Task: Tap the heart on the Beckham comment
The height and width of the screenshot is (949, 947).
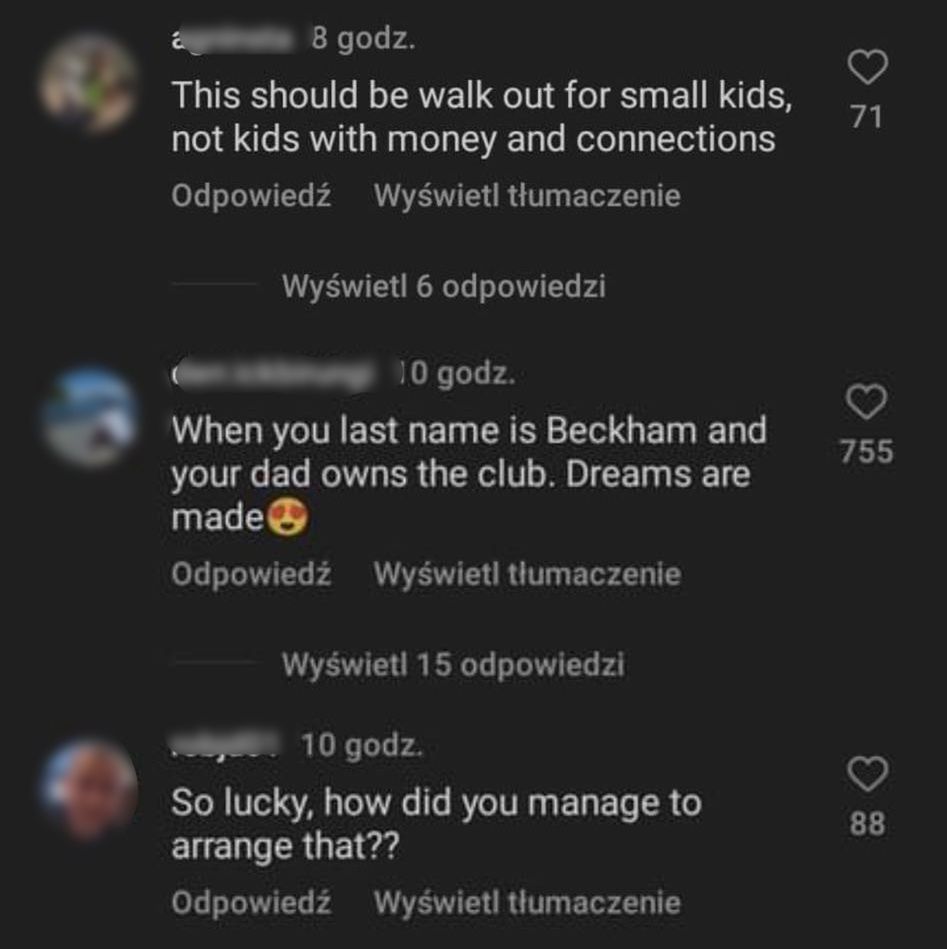Action: pyautogui.click(x=866, y=403)
